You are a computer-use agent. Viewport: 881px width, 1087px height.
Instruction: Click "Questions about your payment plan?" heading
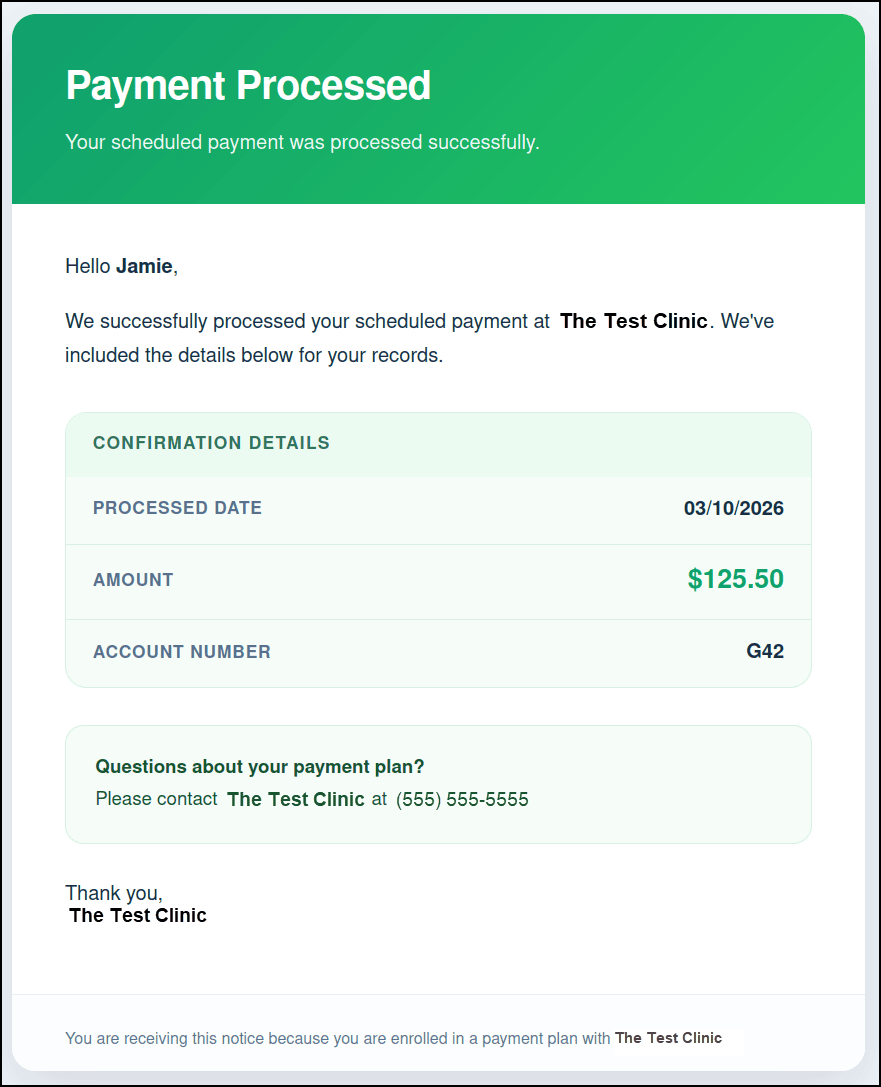point(260,767)
